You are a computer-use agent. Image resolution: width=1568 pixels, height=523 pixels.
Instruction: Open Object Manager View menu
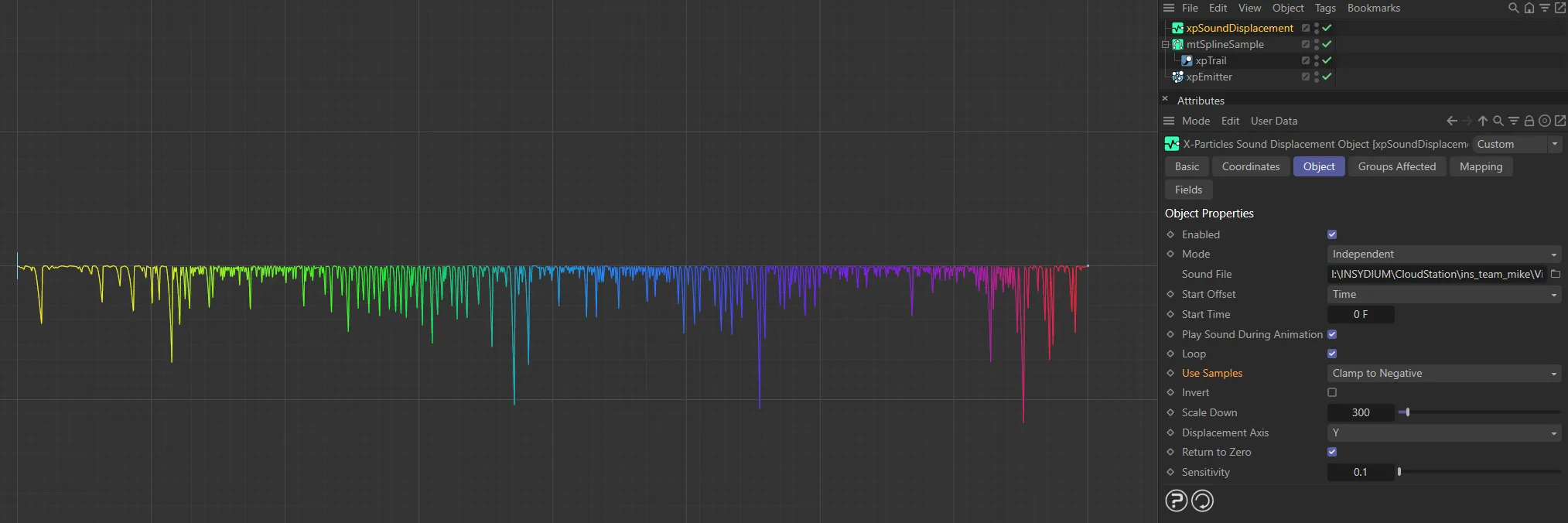[1249, 8]
